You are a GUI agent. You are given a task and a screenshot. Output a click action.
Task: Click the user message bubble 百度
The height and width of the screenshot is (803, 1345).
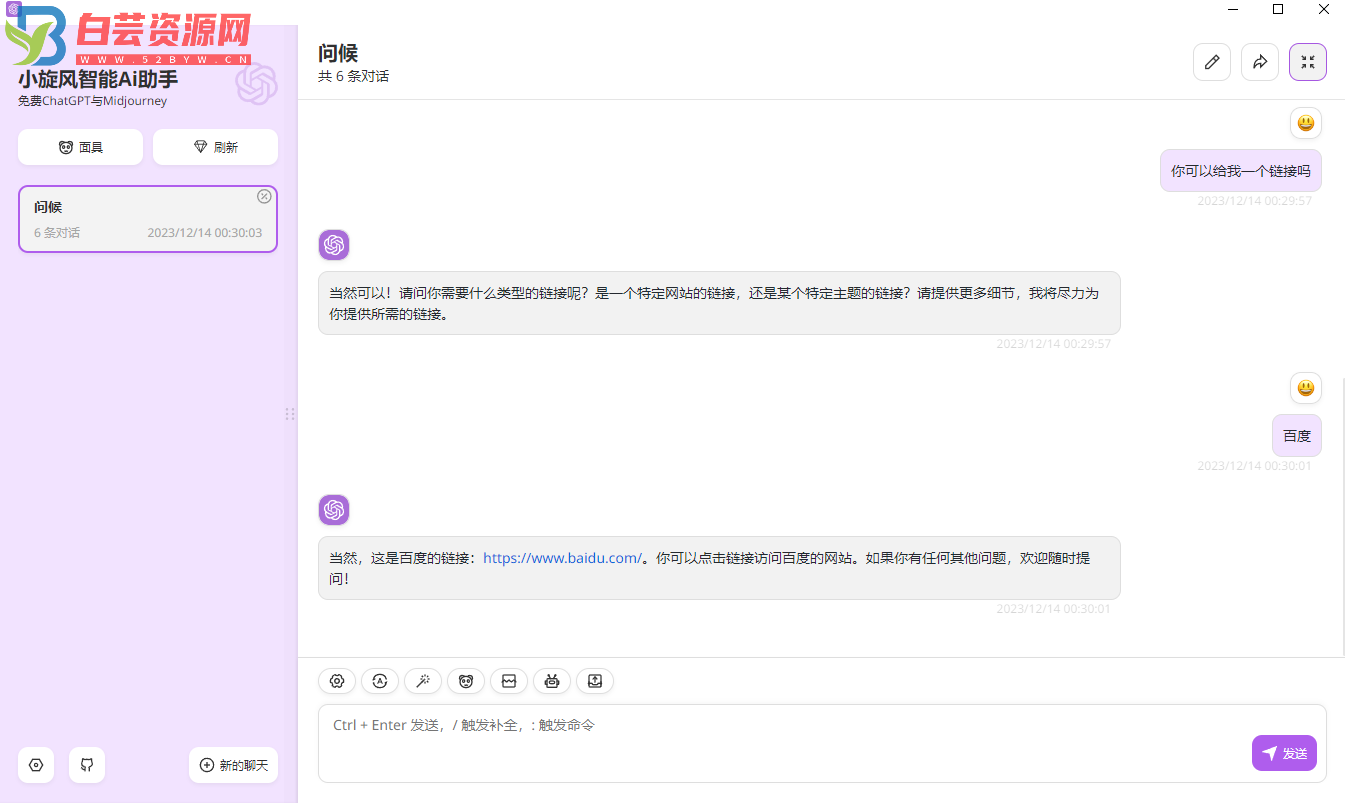pos(1297,436)
